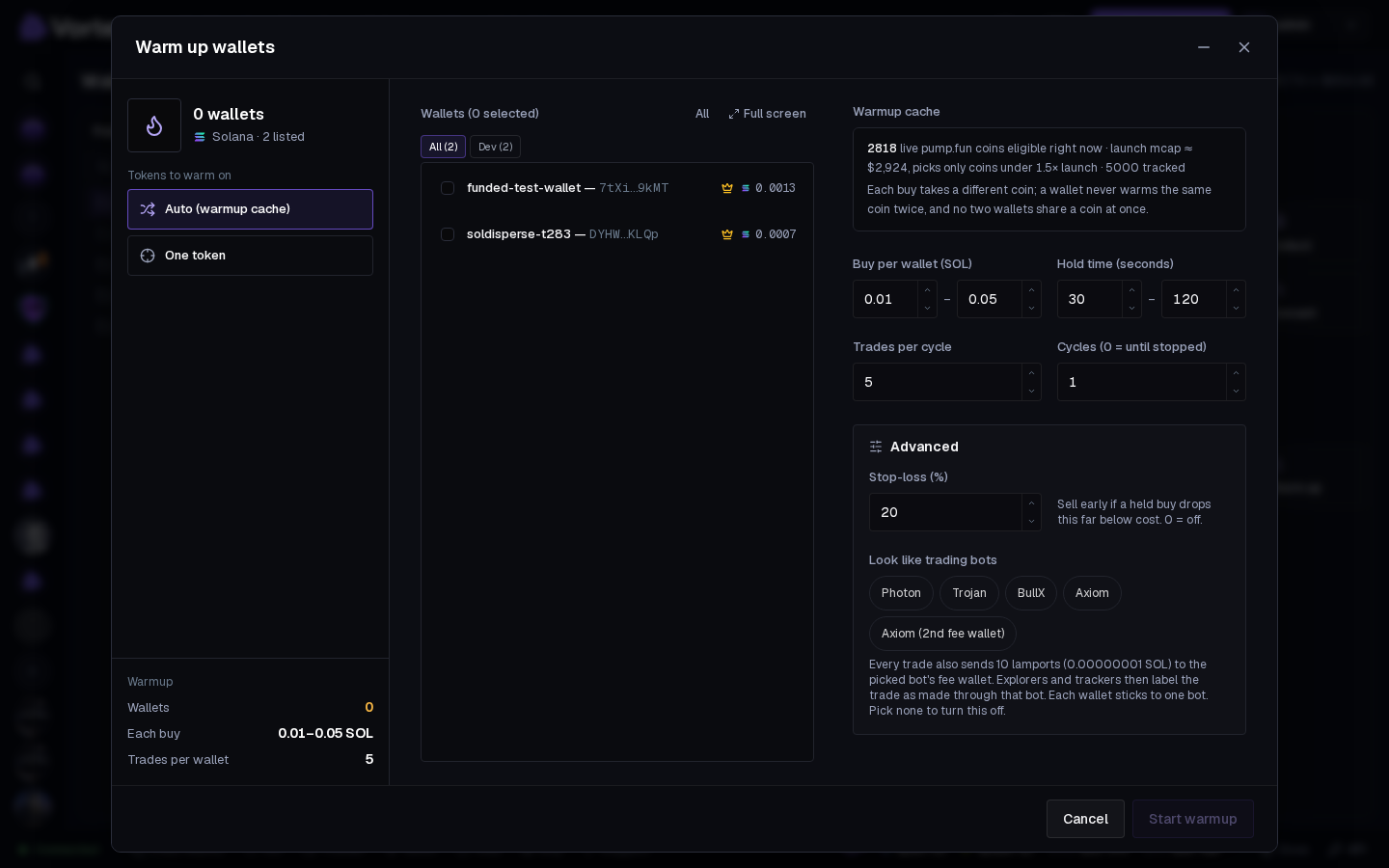The image size is (1389, 868).
Task: Switch to the All (2) wallets tab
Action: tap(443, 147)
